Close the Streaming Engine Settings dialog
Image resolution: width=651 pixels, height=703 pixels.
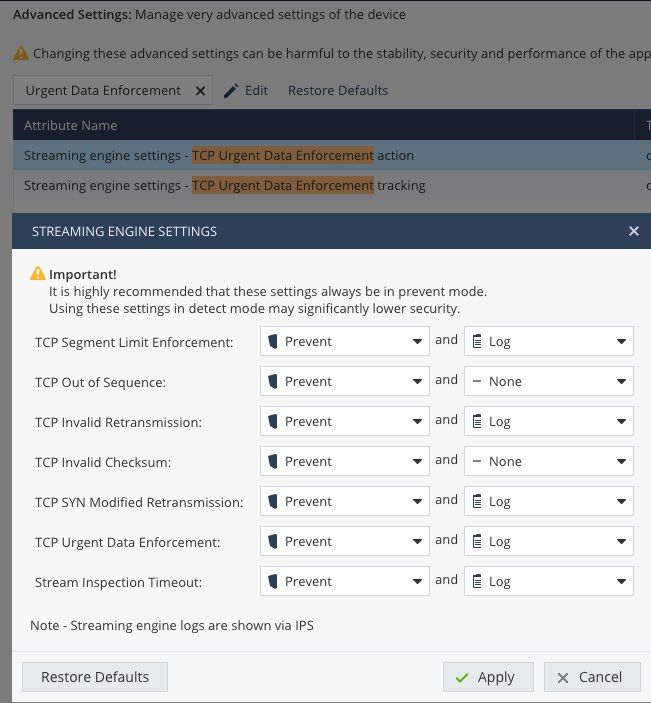(x=634, y=231)
